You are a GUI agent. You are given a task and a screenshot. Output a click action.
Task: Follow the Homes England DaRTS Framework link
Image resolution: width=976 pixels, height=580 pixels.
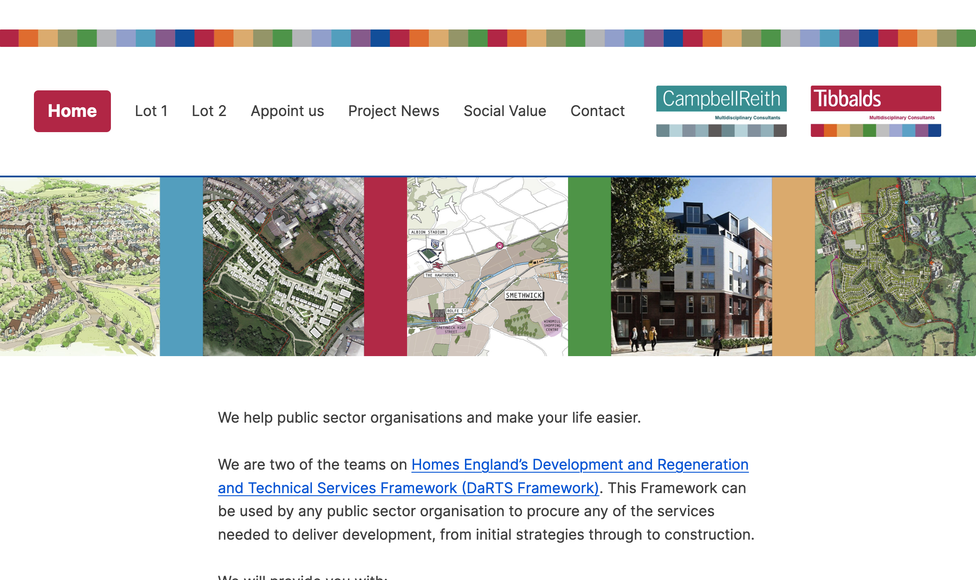pos(483,476)
